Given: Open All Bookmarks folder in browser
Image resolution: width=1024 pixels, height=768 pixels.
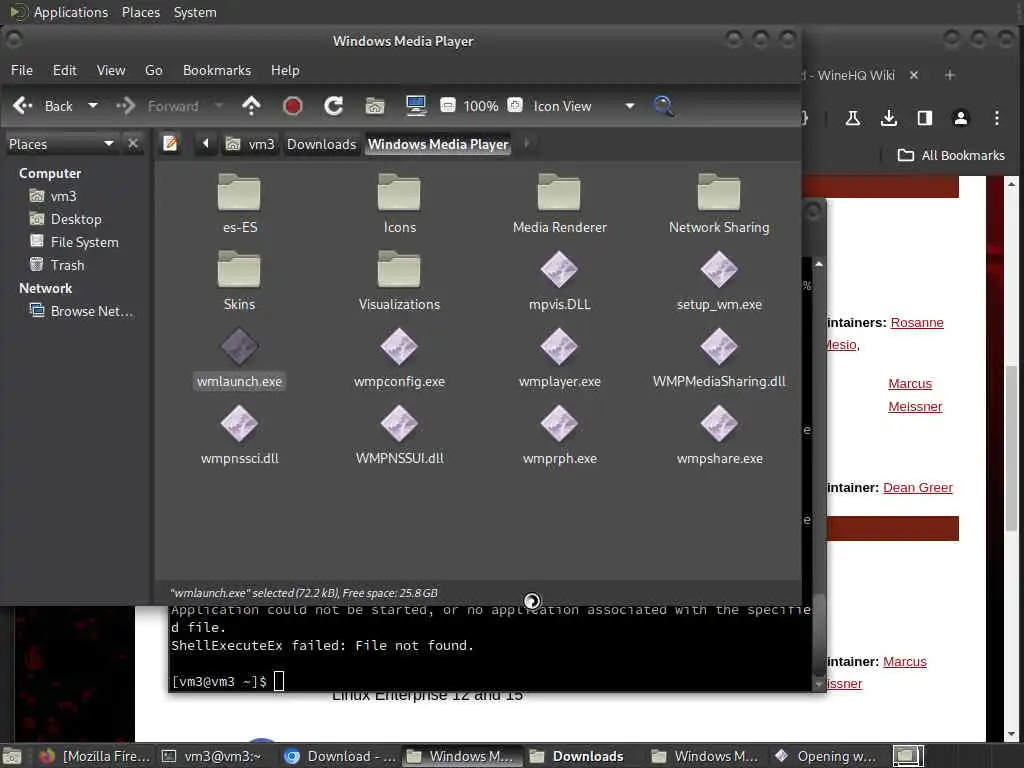Looking at the screenshot, I should click(951, 155).
